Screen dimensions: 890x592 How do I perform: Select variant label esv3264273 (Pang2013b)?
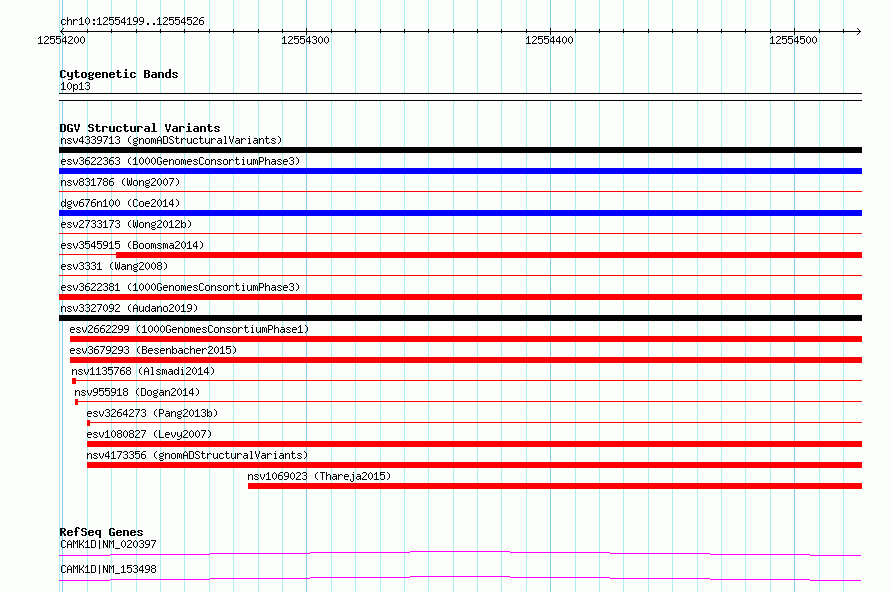(x=152, y=413)
